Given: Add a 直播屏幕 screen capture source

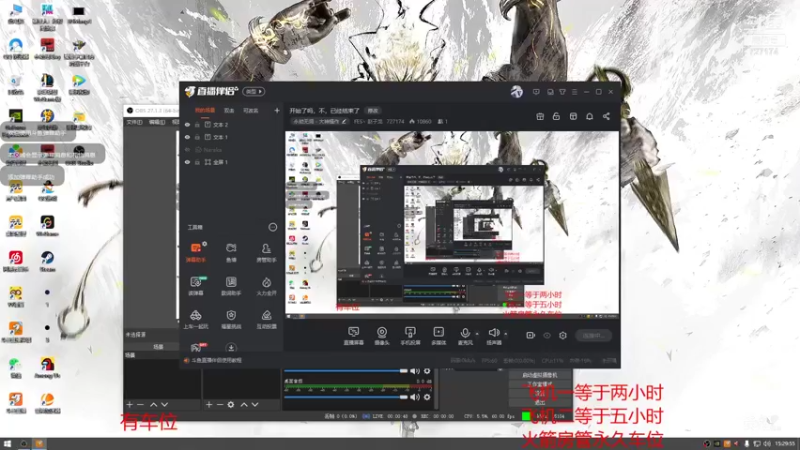Looking at the screenshot, I should click(x=354, y=336).
